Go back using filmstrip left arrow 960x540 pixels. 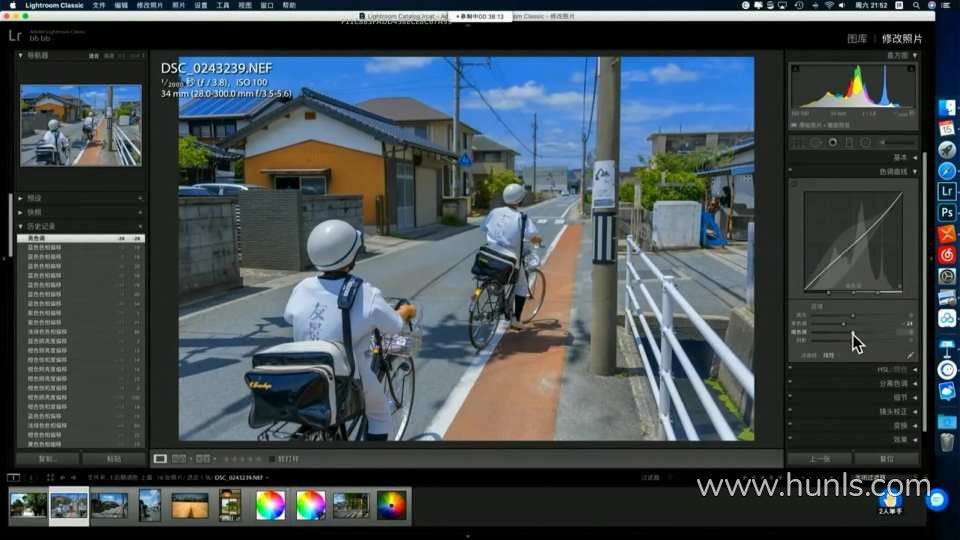click(62, 478)
